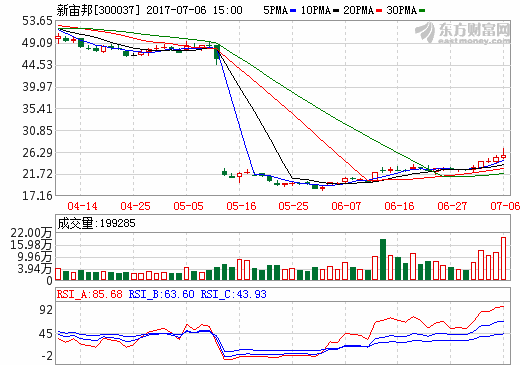The image size is (520, 365).
Task: Click the 成交量:199285 volume label
Action: pos(97,223)
